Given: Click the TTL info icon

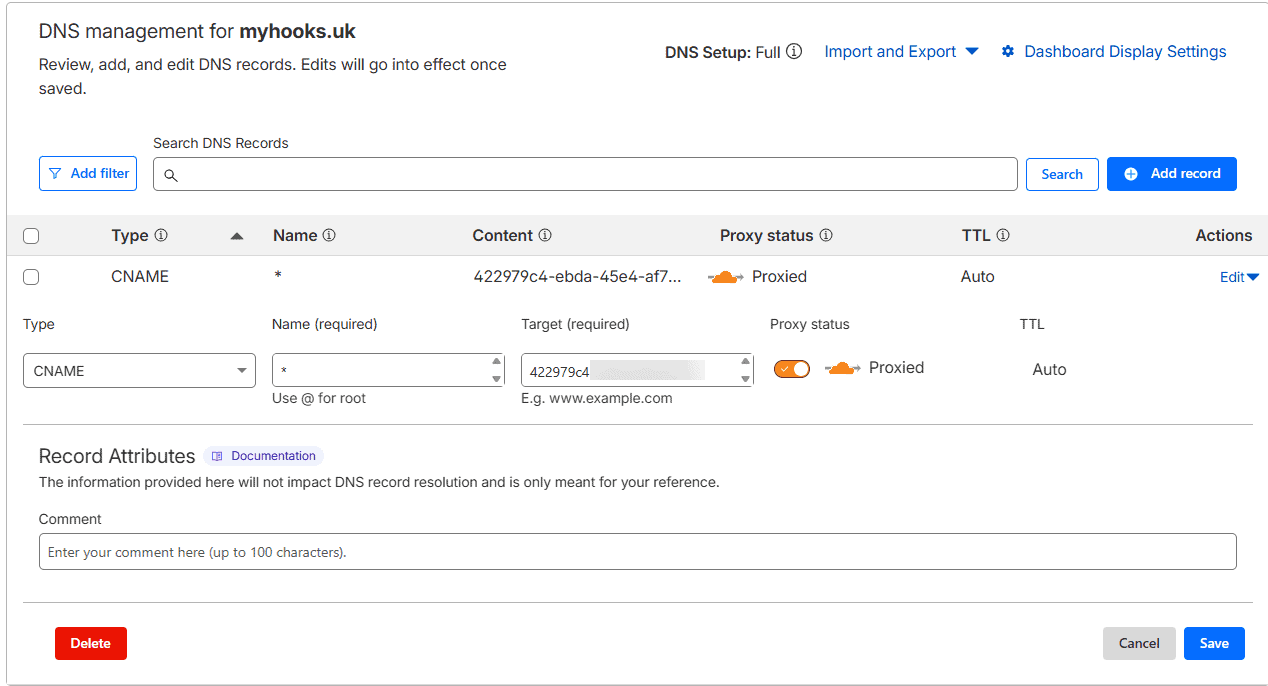Looking at the screenshot, I should pos(1004,235).
